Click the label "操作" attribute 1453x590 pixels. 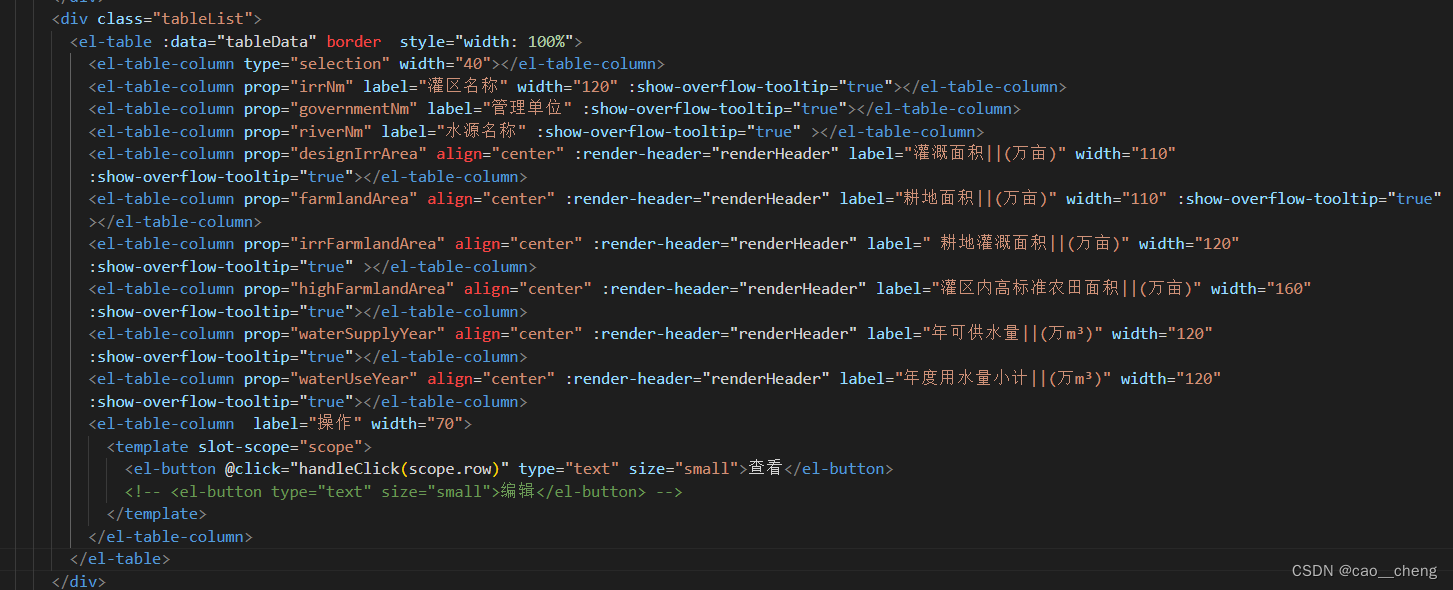coord(307,424)
